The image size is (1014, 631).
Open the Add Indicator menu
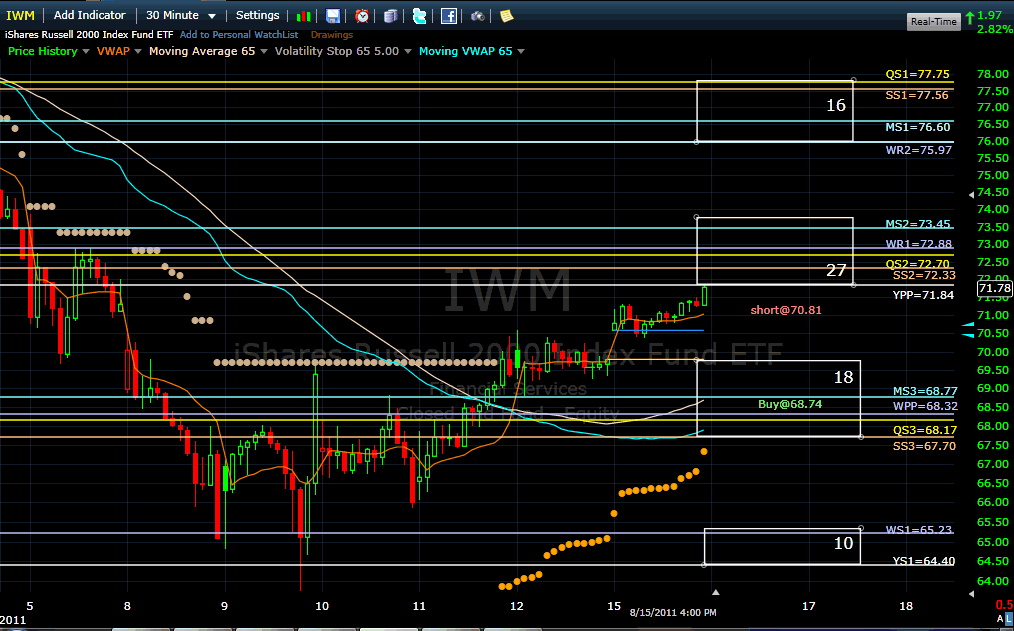click(x=89, y=16)
